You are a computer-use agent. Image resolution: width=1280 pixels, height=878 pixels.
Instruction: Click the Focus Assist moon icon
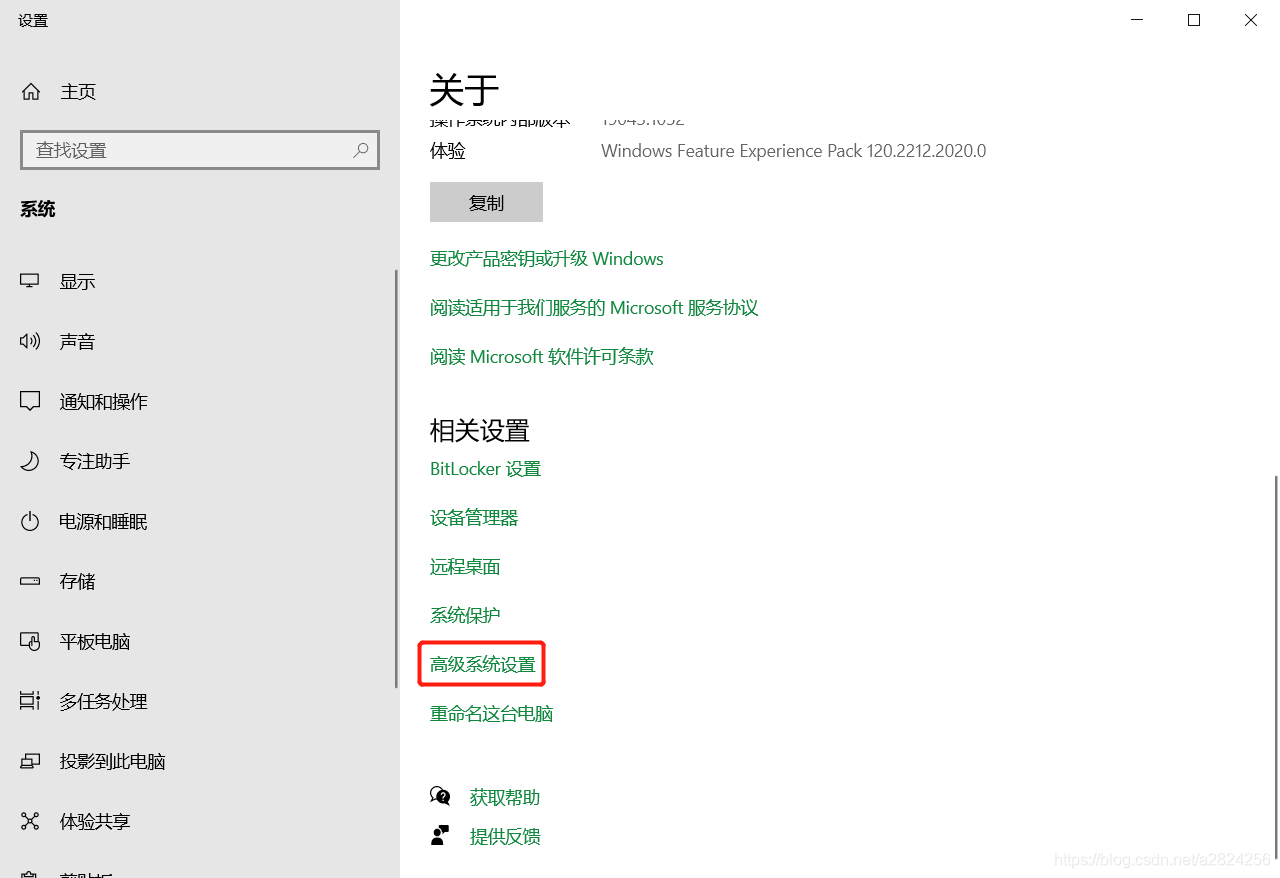[x=30, y=461]
